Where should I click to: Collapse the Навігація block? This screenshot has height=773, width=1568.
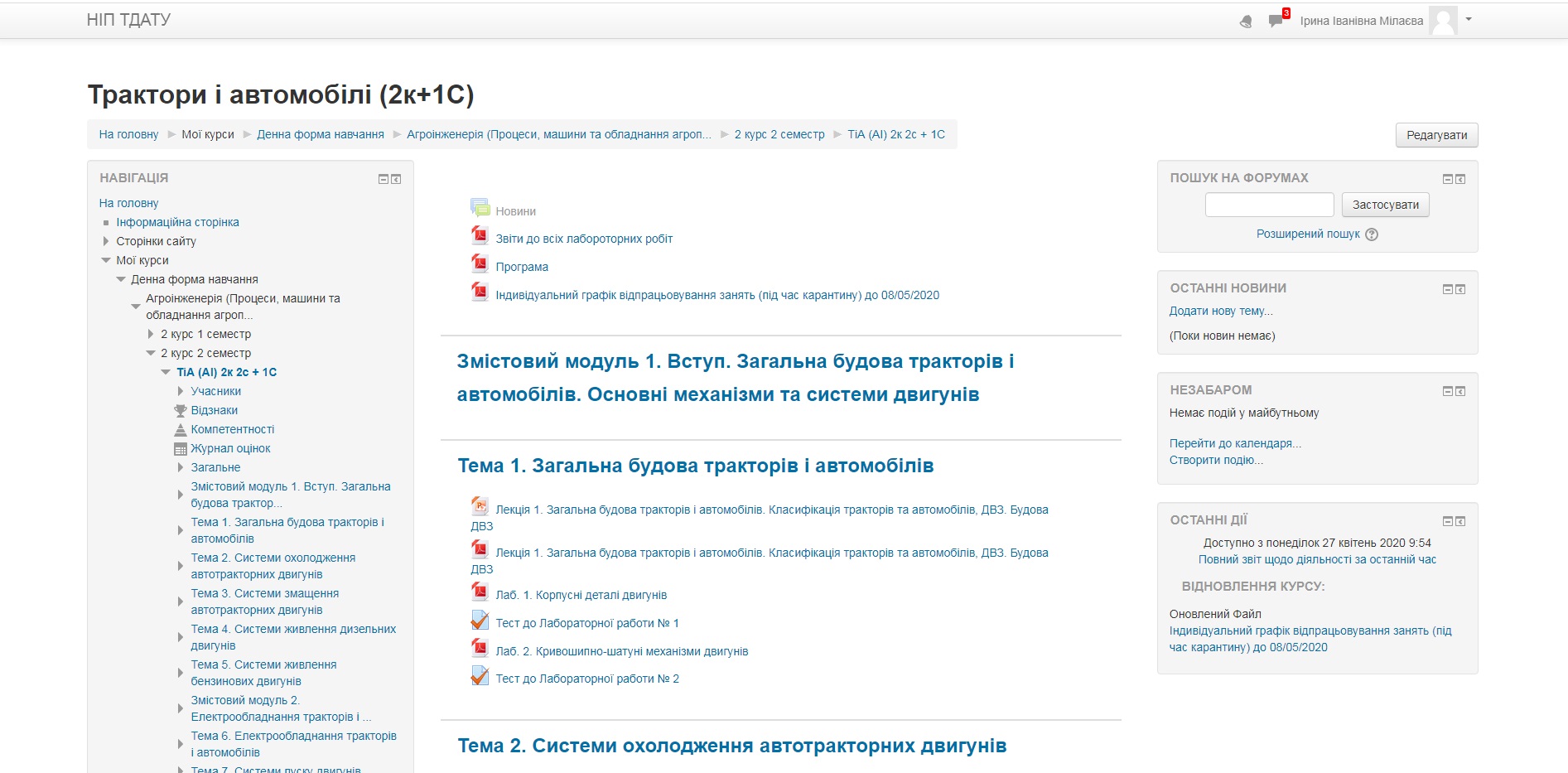pyautogui.click(x=384, y=179)
